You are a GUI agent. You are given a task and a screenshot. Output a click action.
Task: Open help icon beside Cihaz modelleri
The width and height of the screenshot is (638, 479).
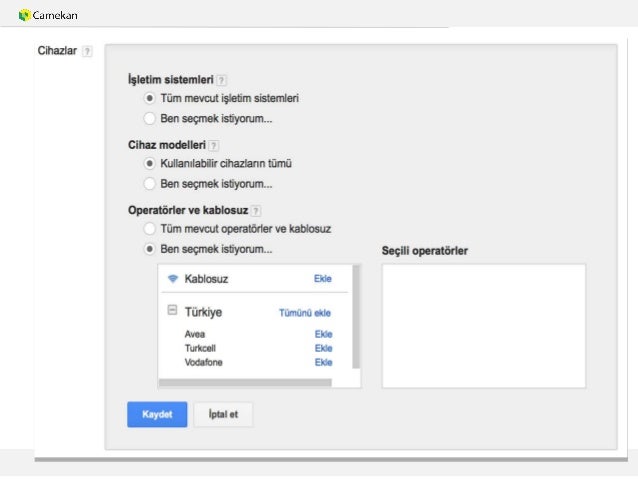(x=214, y=145)
